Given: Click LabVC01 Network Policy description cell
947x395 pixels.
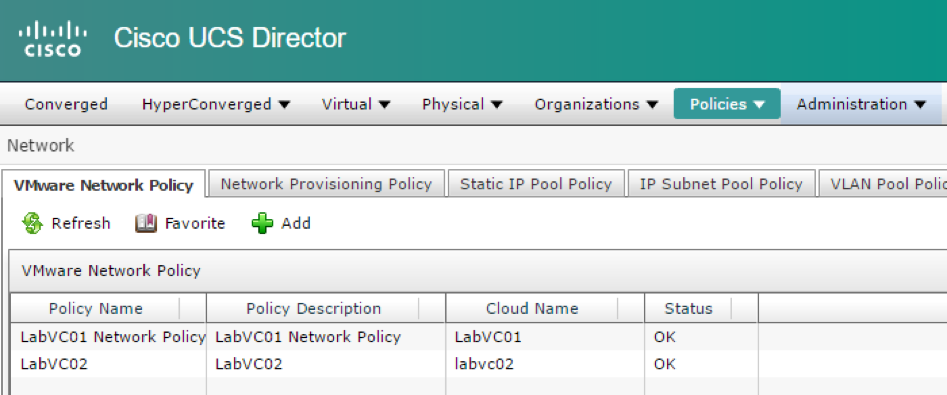Looking at the screenshot, I should [326, 337].
